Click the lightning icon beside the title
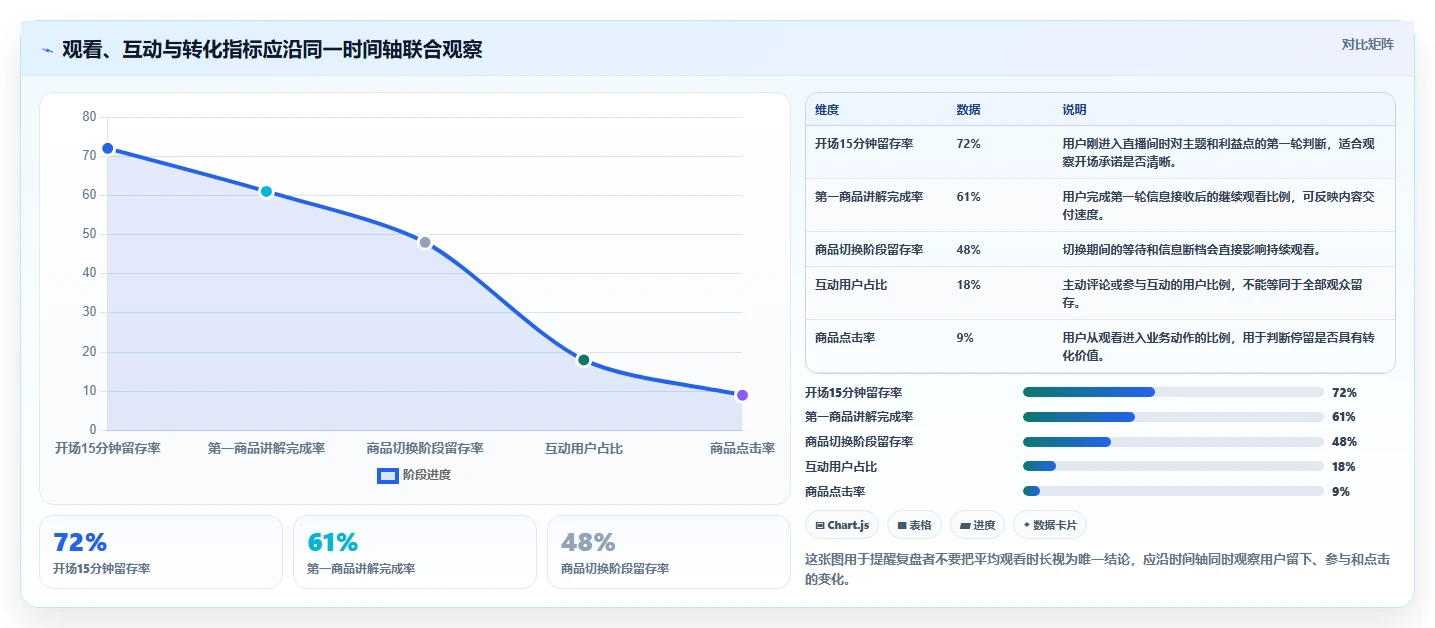This screenshot has height=628, width=1435. click(48, 50)
